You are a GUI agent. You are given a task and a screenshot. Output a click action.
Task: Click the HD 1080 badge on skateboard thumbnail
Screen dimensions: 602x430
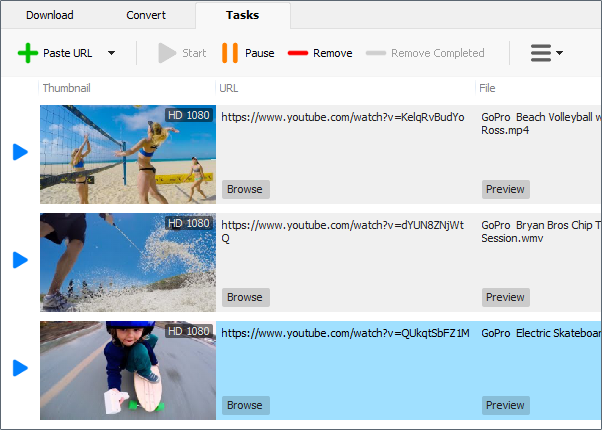189,331
